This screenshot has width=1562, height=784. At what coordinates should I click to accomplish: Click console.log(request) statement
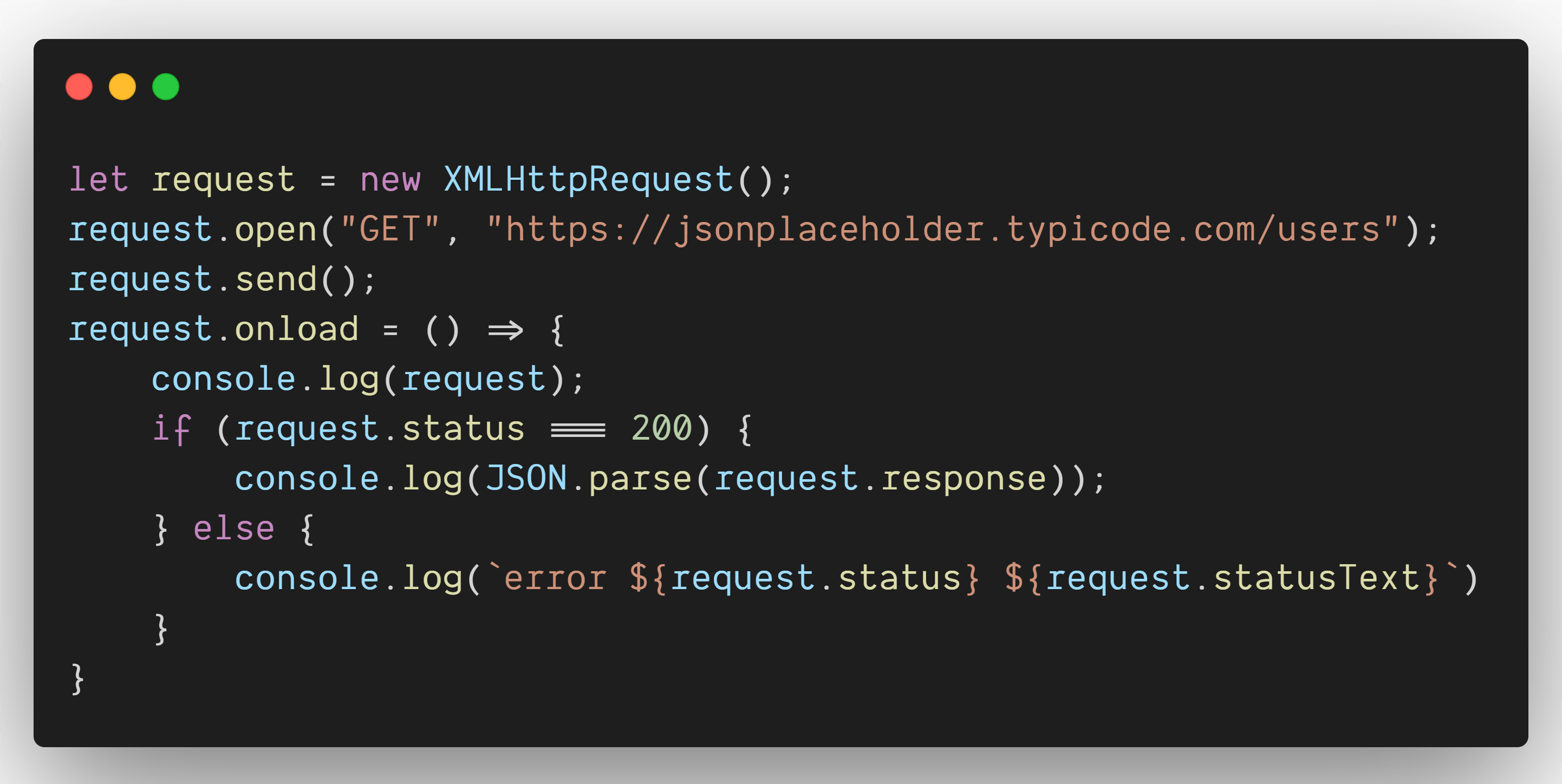tap(367, 379)
